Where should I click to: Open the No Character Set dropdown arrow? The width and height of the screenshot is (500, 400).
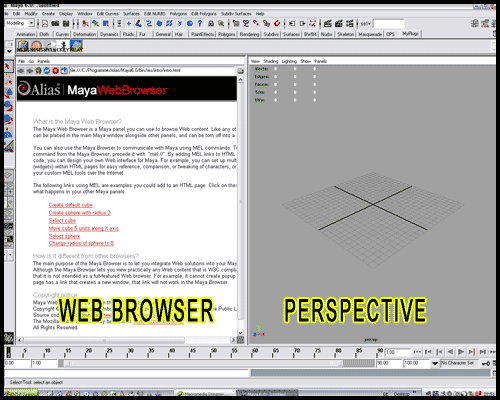[435, 363]
